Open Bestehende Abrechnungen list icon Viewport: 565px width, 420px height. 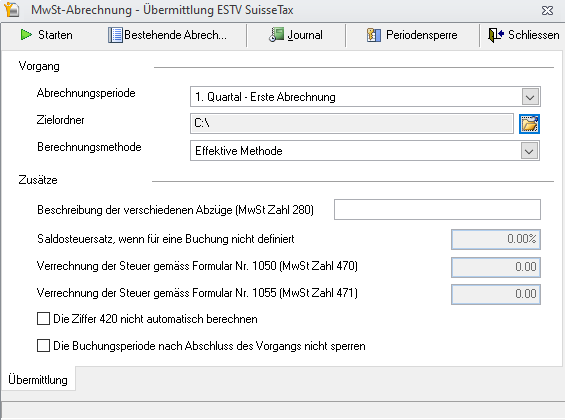(115, 35)
